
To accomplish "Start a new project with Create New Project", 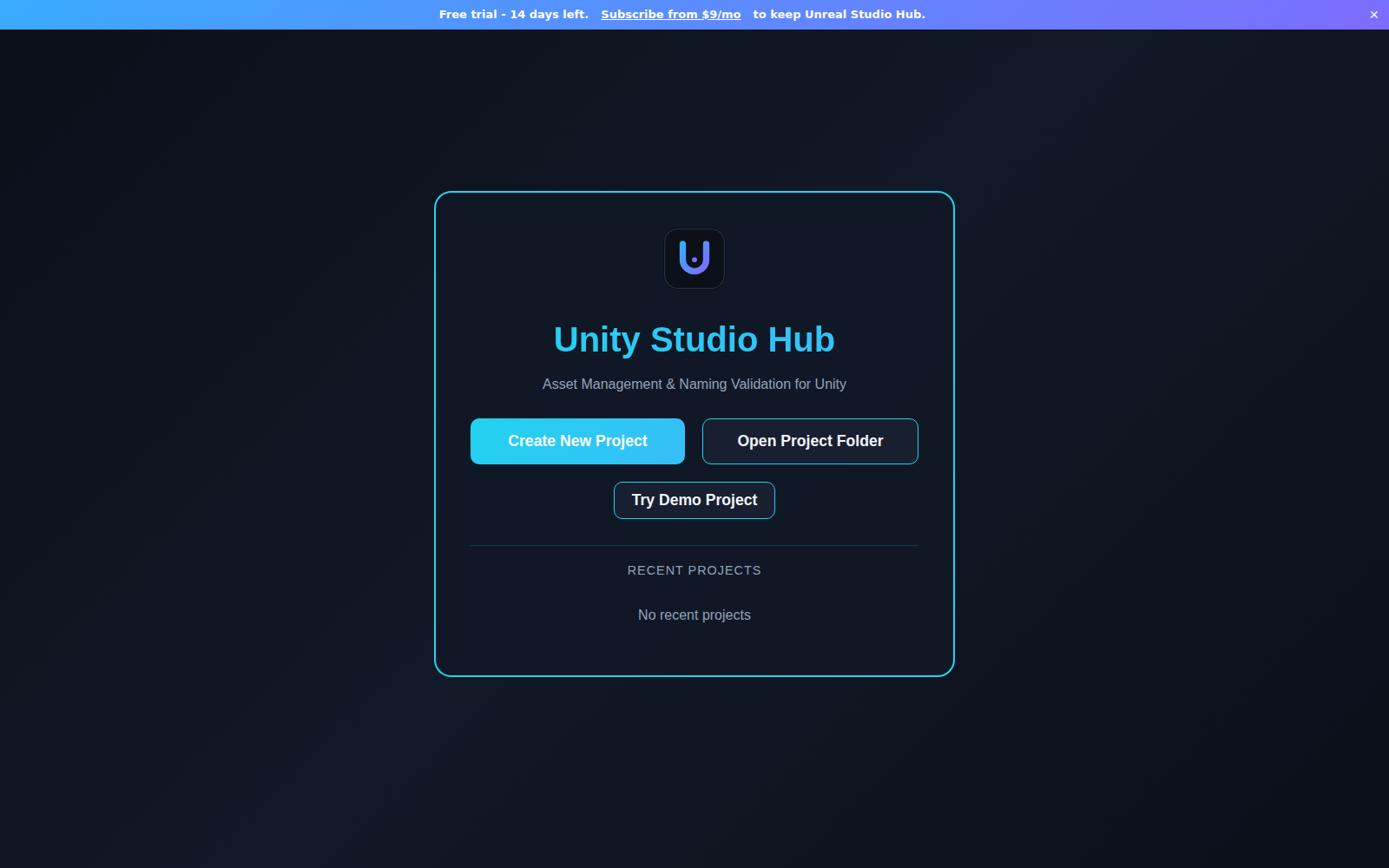I will [577, 441].
